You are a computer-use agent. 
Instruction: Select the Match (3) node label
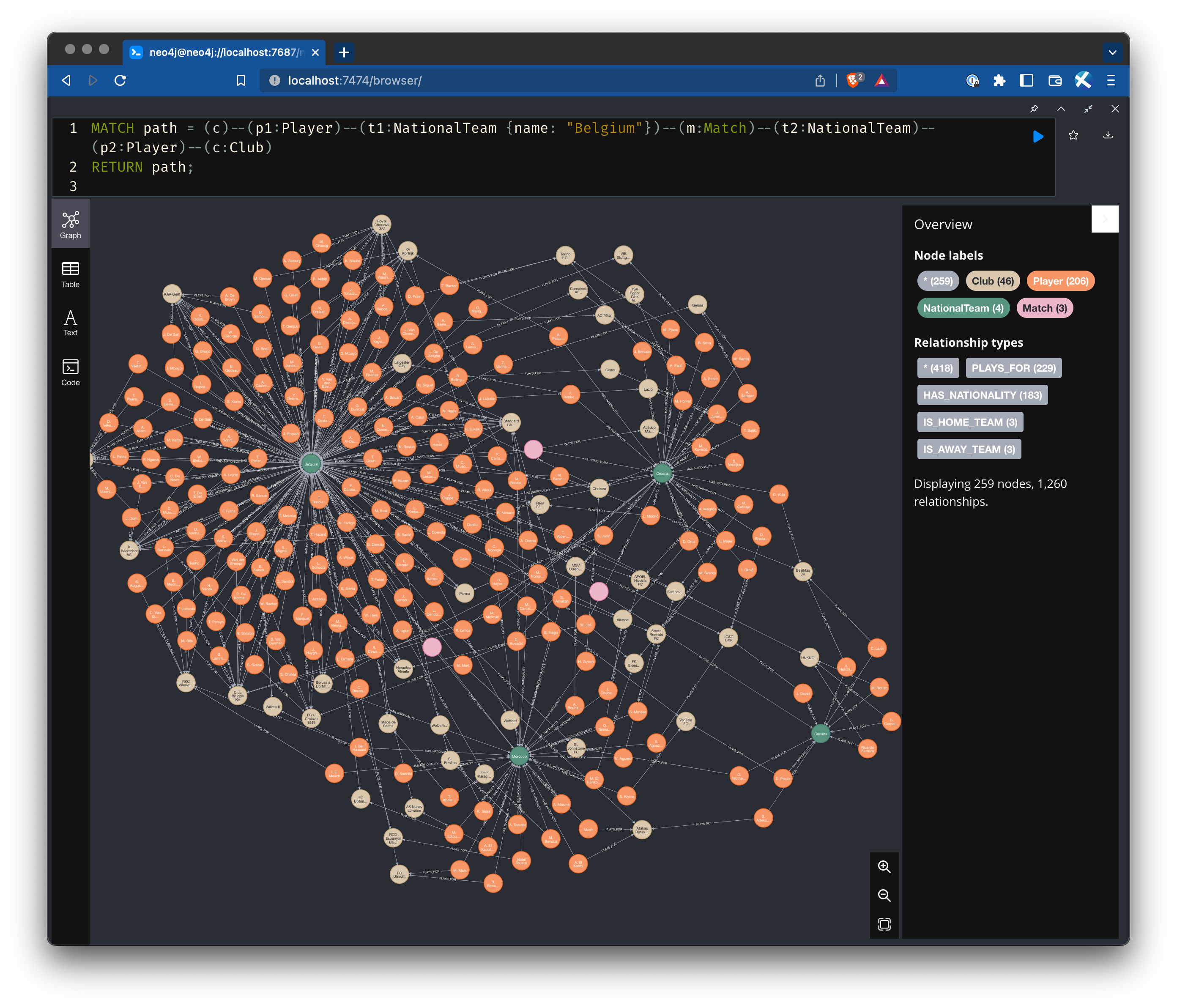[1044, 308]
